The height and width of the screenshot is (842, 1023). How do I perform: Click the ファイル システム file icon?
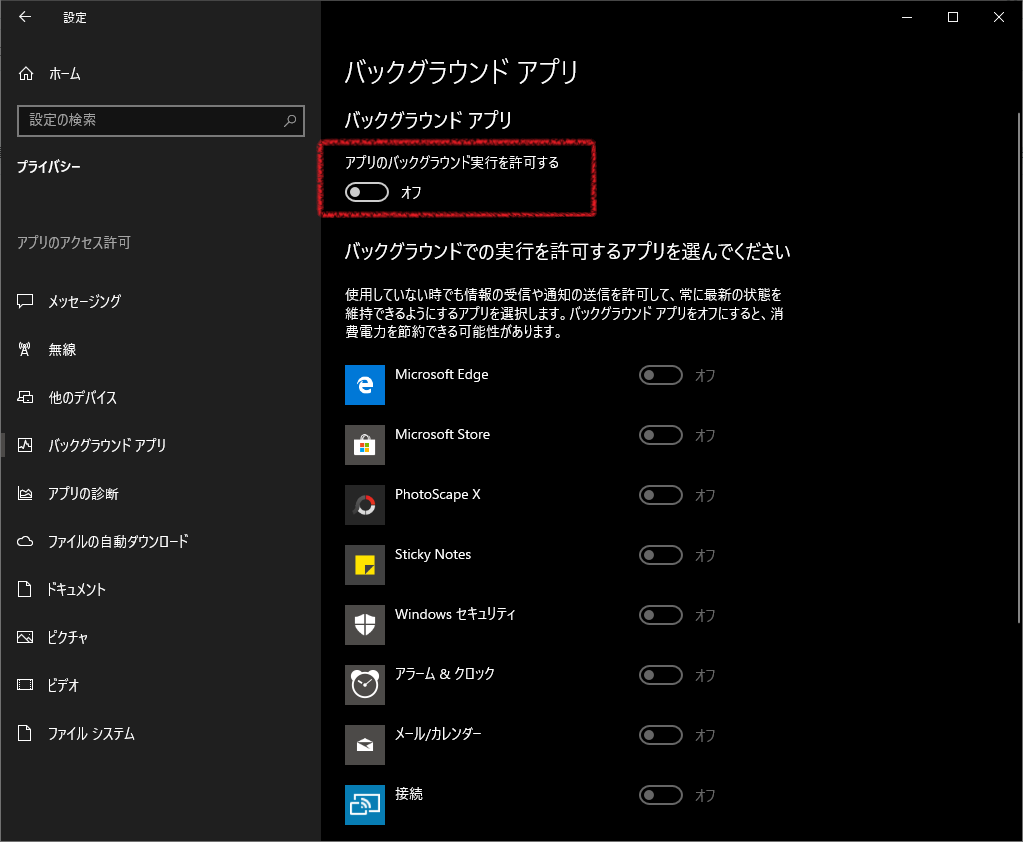(25, 733)
